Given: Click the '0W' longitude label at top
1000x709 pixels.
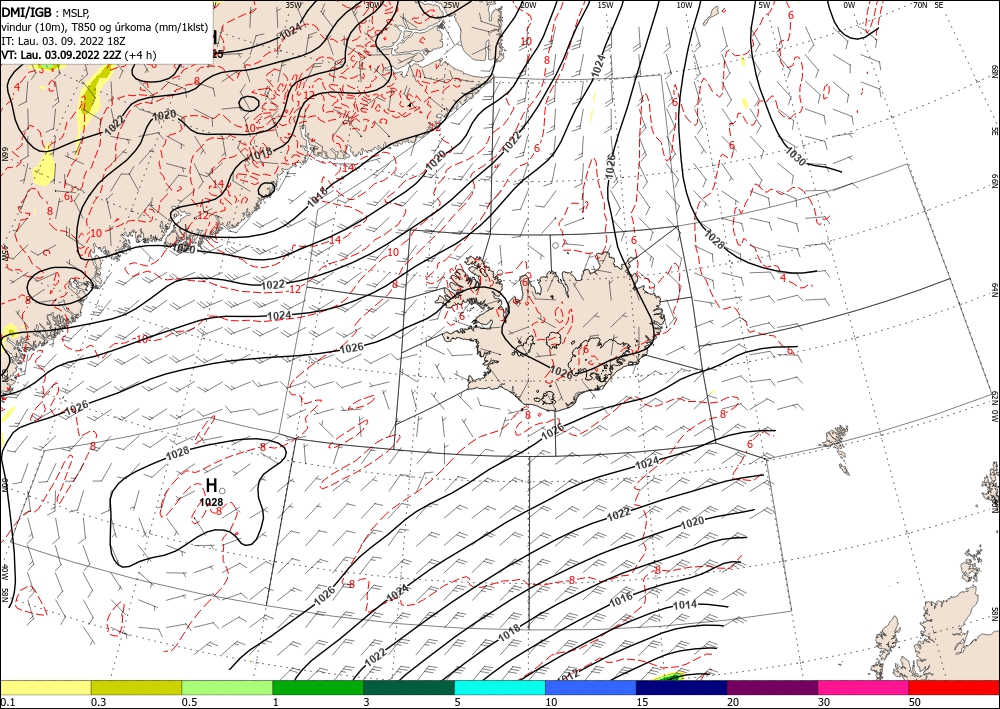Looking at the screenshot, I should click(849, 5).
